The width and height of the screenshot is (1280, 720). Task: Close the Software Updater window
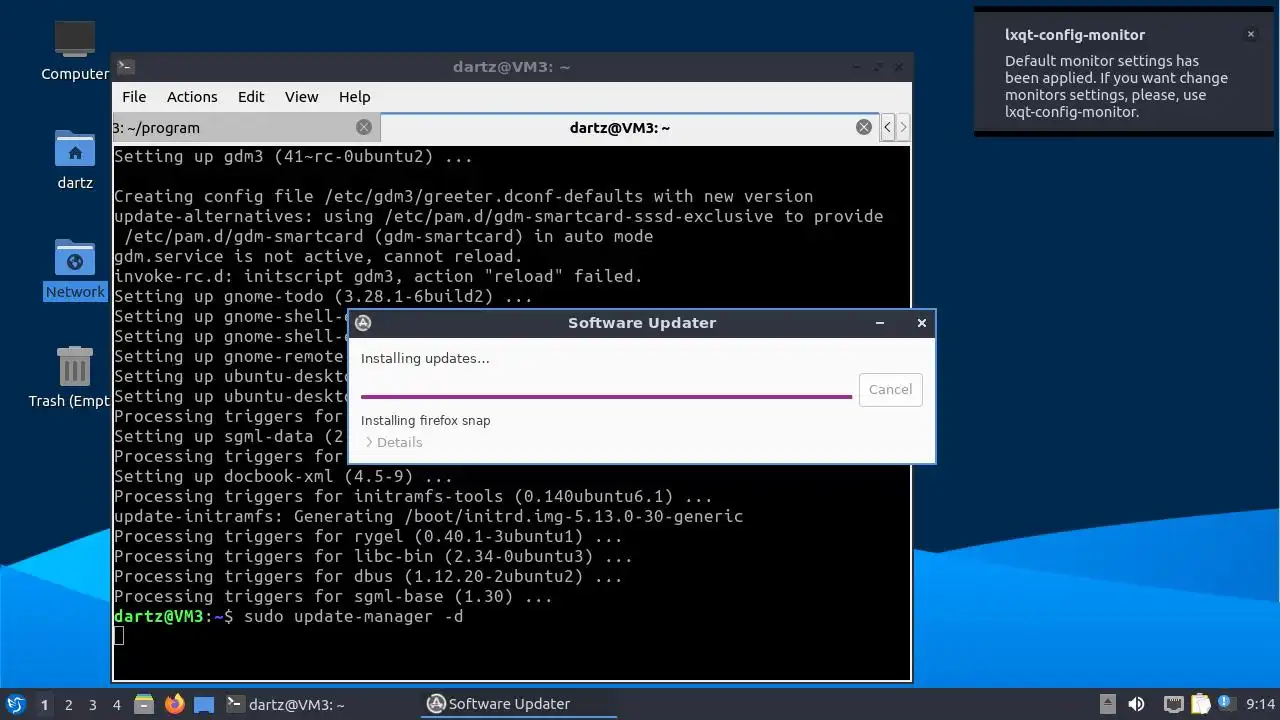[x=922, y=322]
